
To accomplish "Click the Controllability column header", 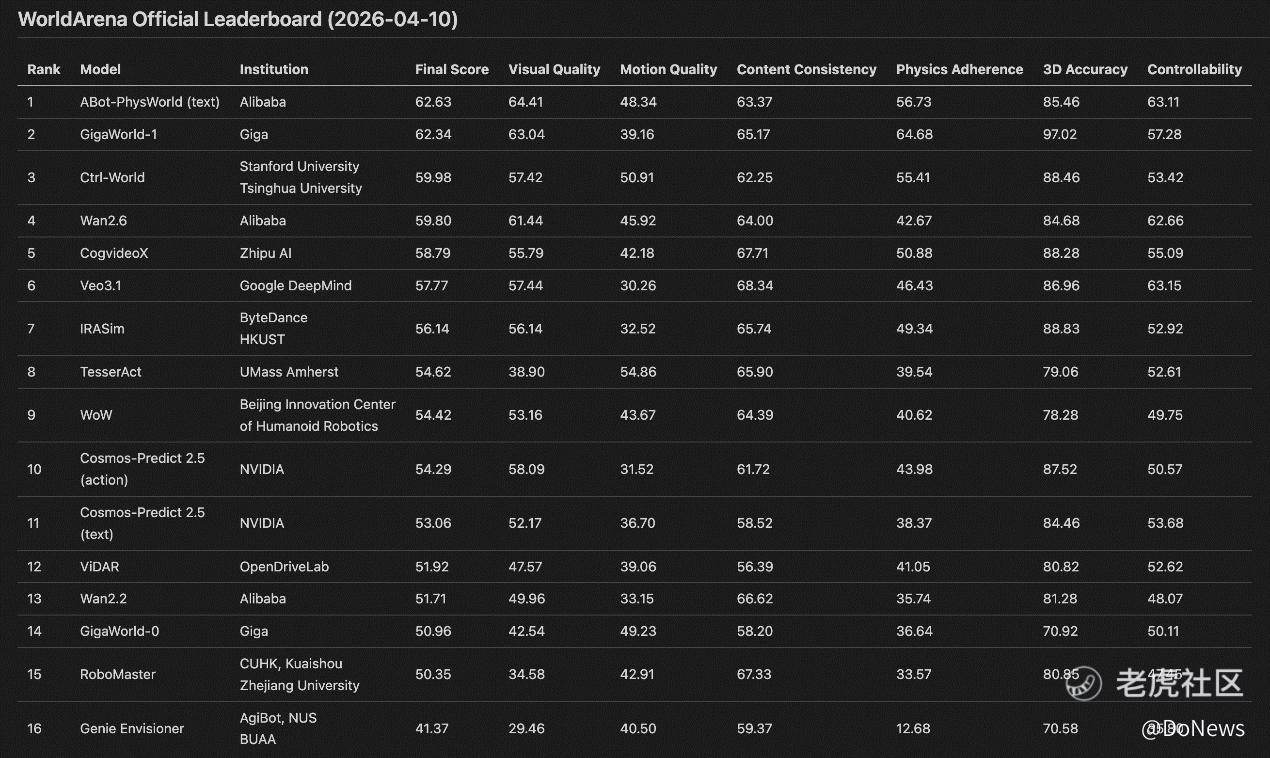I will pos(1194,69).
